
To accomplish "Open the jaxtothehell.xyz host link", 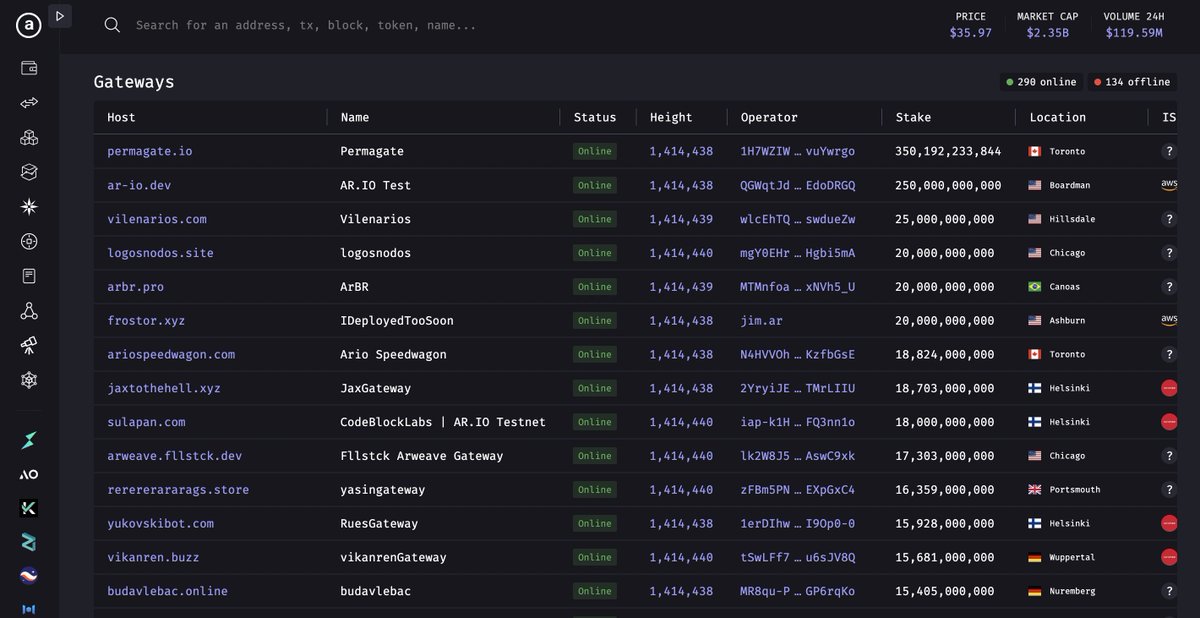I will (164, 388).
